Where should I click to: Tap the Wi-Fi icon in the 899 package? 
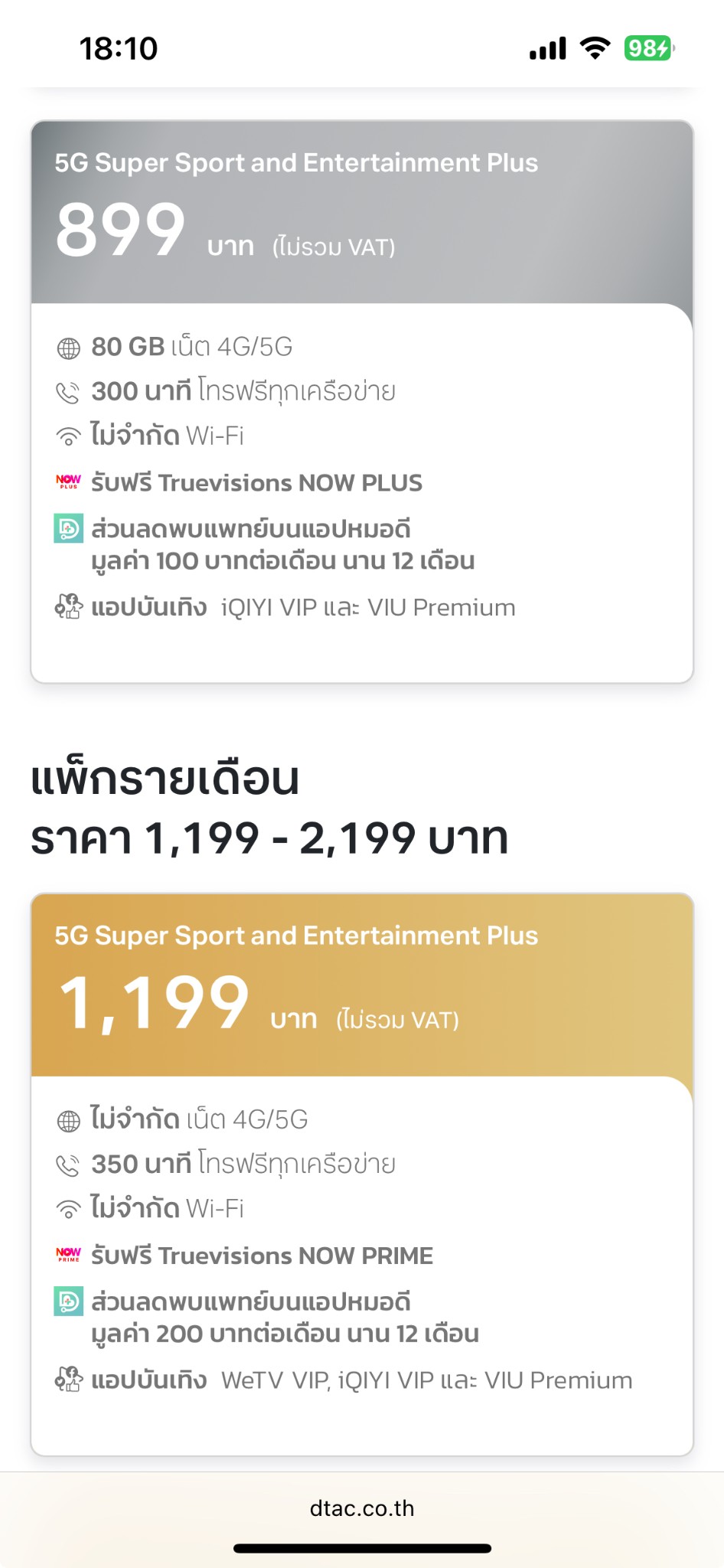(x=68, y=437)
